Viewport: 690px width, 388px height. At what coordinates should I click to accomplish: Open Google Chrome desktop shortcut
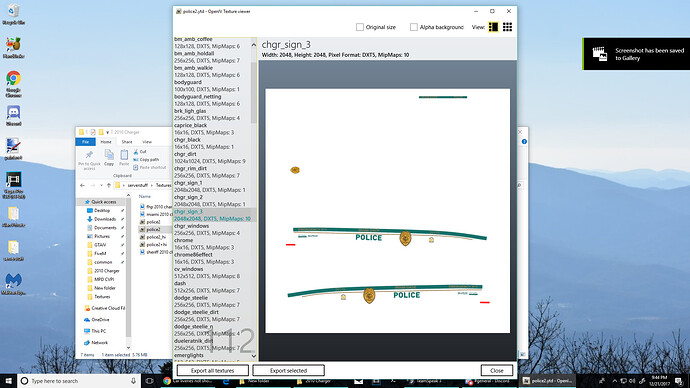click(14, 84)
